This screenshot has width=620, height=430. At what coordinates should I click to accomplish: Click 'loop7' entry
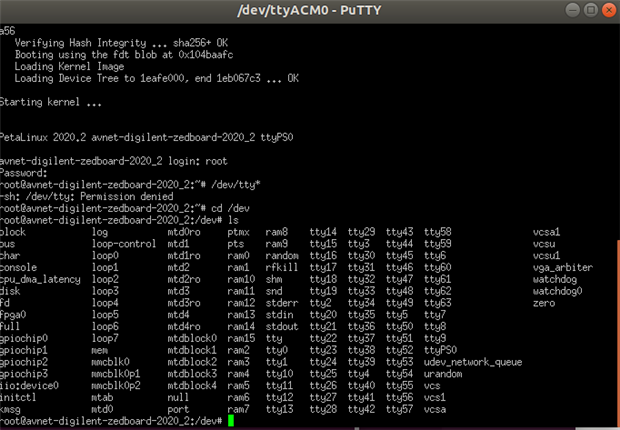tap(105, 339)
